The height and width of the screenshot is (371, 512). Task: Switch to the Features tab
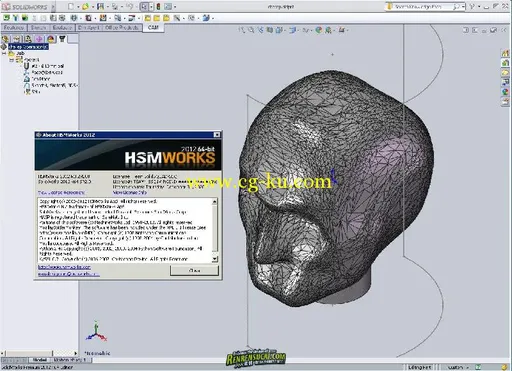14,28
